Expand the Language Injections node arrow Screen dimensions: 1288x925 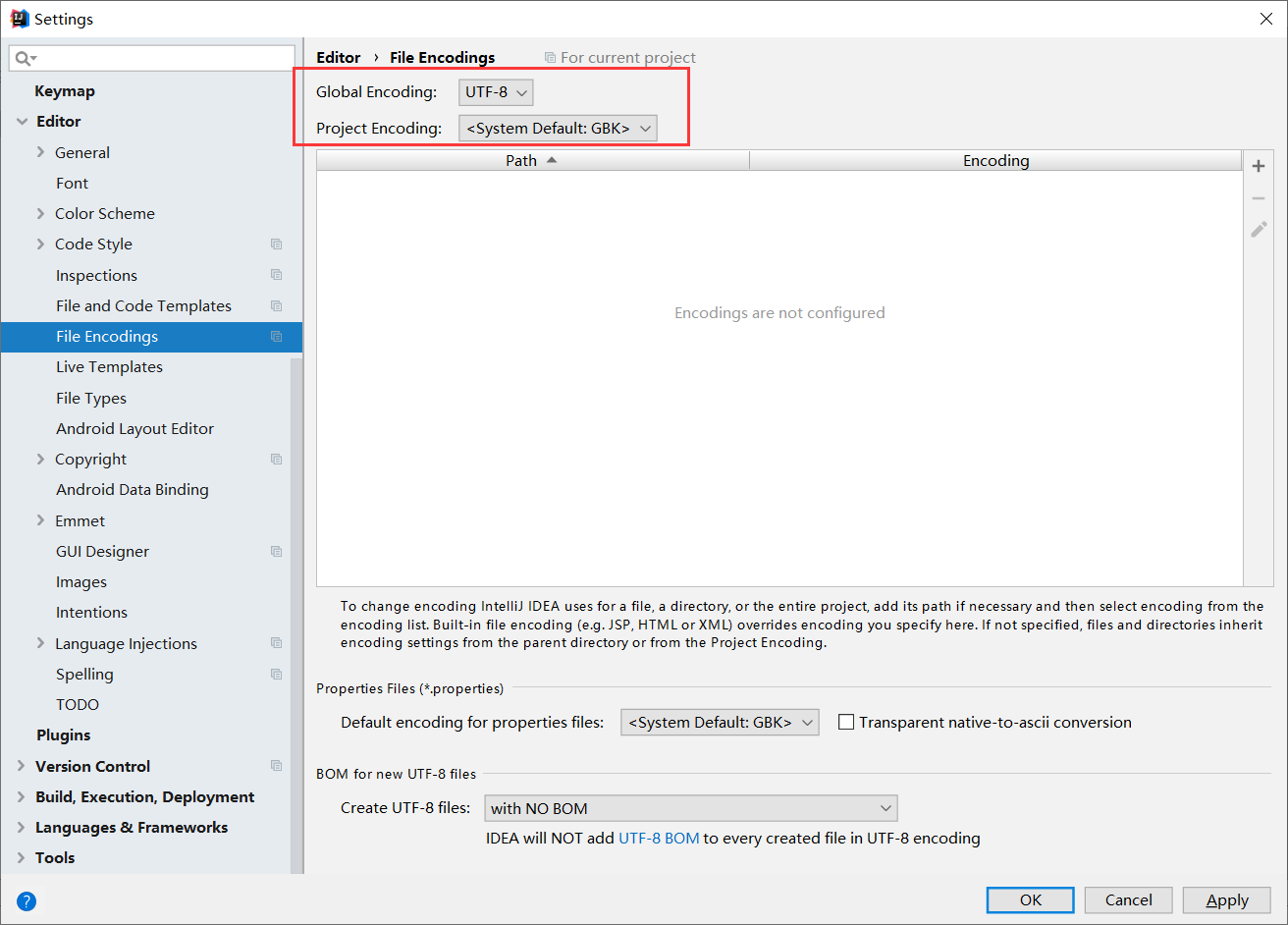[x=40, y=643]
